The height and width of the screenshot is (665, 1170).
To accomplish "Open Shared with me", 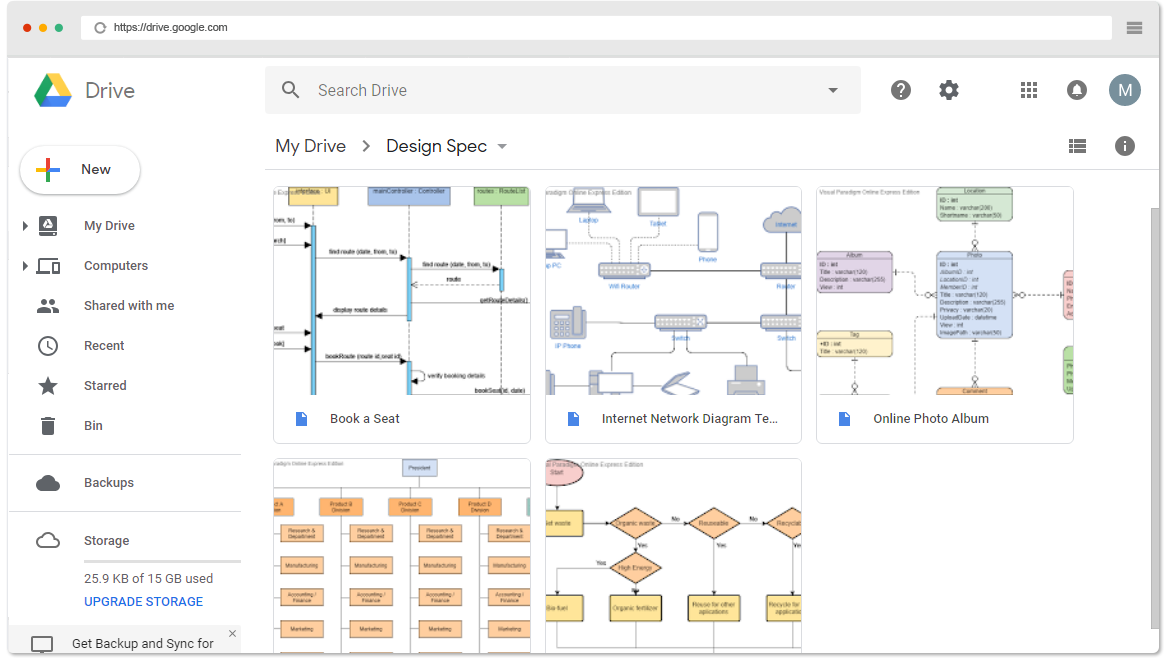I will (129, 305).
